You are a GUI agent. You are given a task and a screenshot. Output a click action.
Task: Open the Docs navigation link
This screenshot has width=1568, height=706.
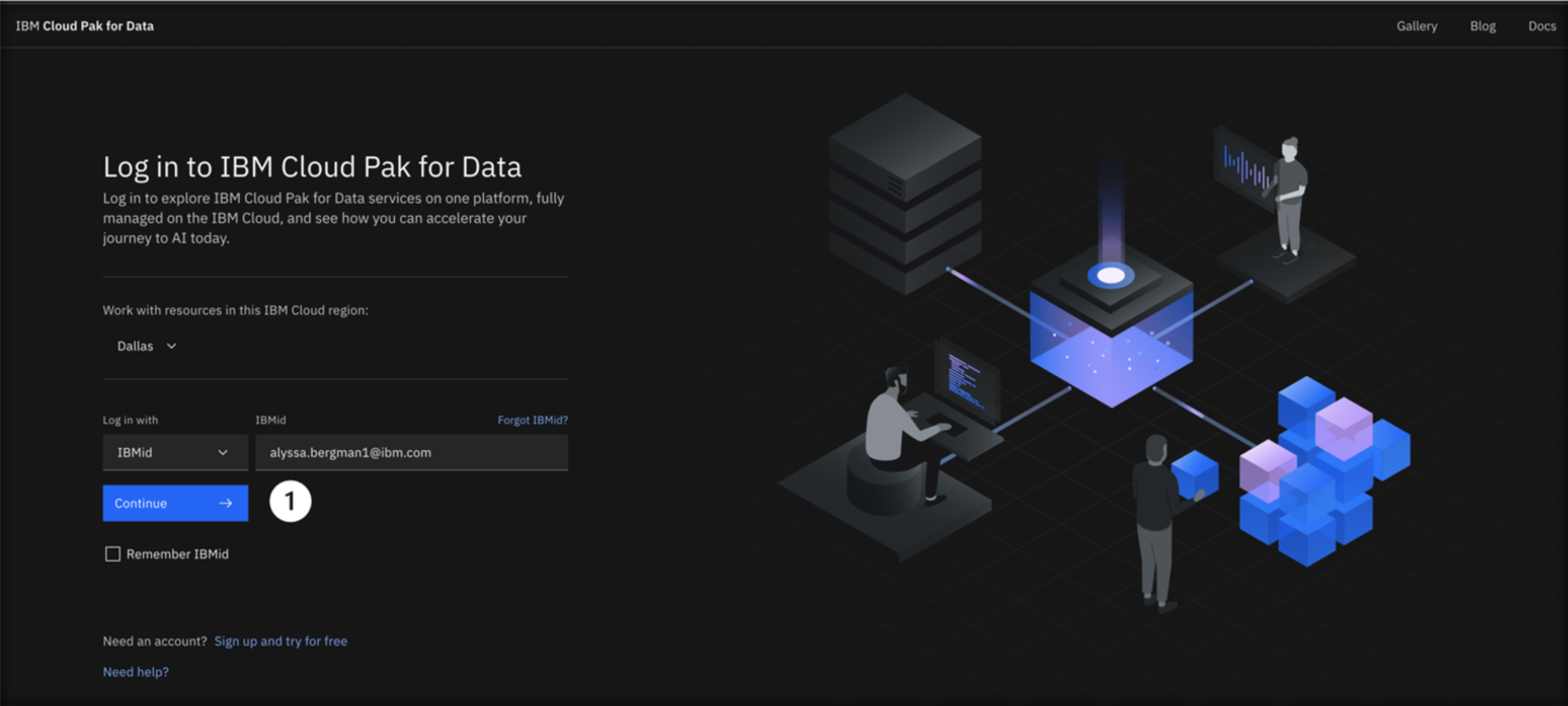point(1541,26)
